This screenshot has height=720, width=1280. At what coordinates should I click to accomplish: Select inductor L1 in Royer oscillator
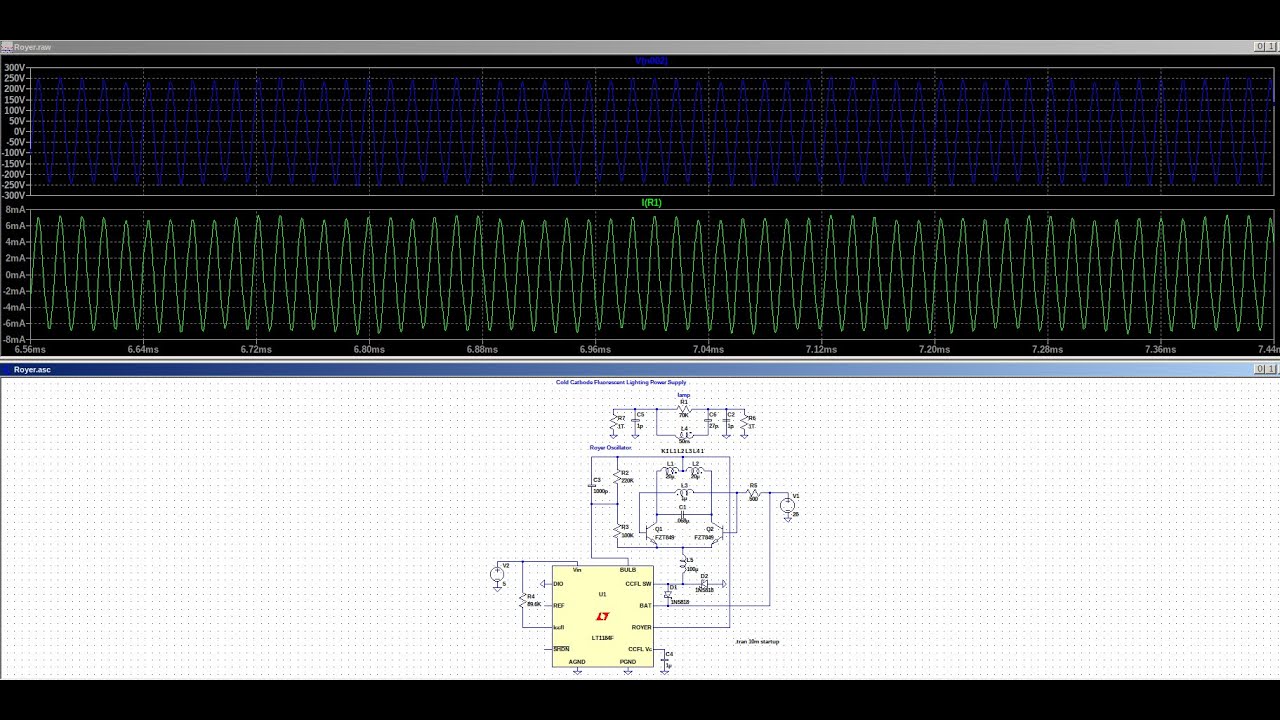pos(670,470)
